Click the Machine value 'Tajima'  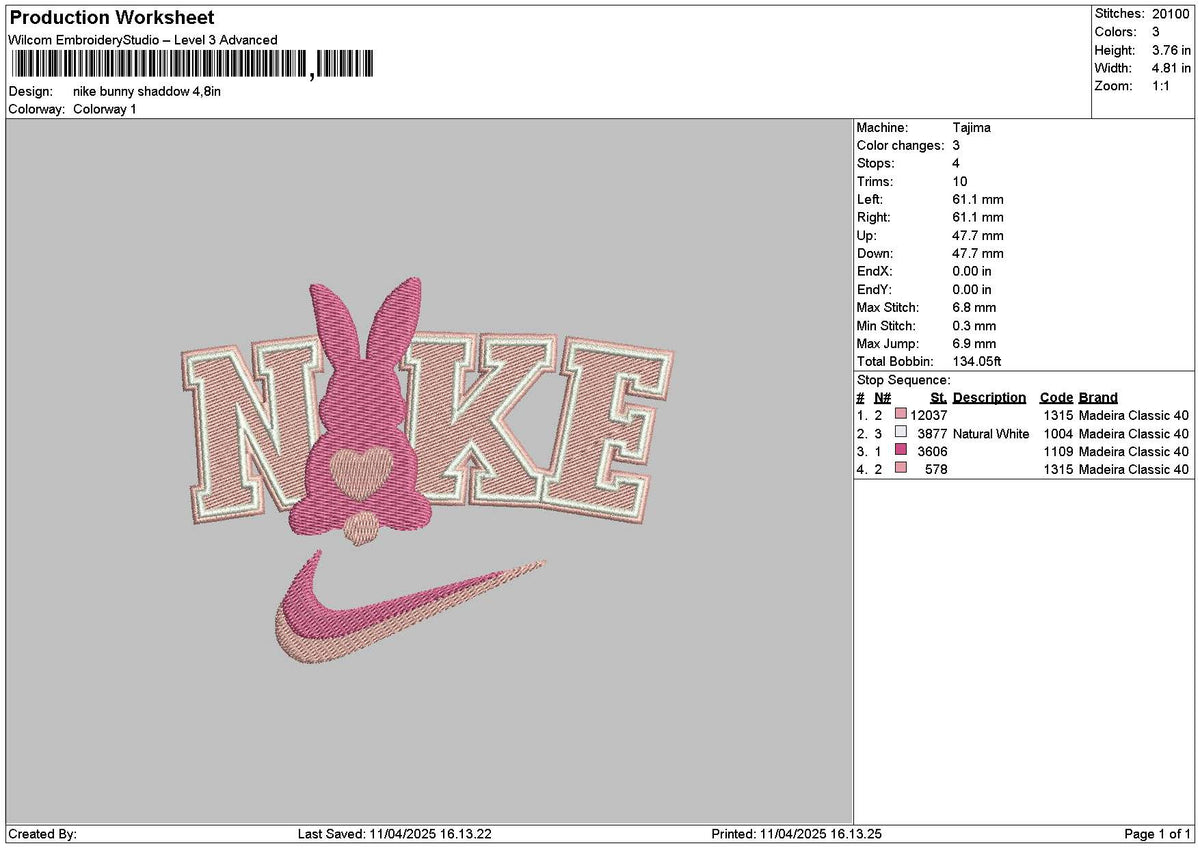(972, 128)
